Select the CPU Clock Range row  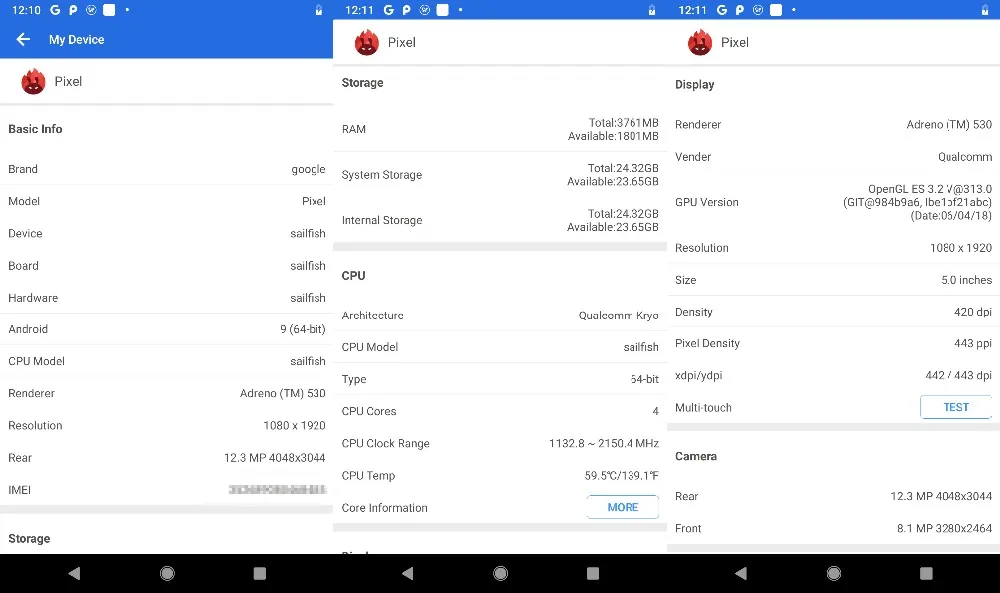[x=500, y=443]
